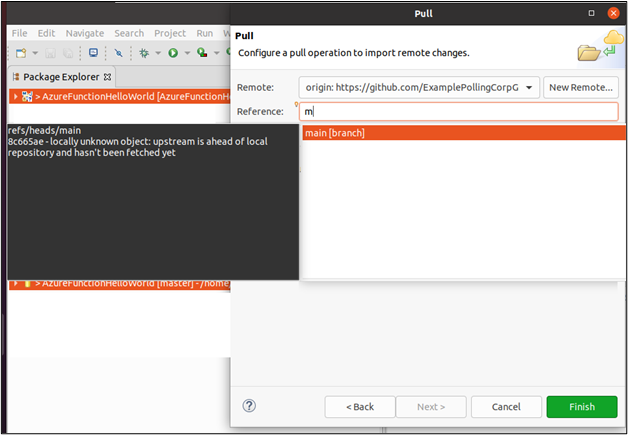The image size is (628, 435).
Task: Click the Debug bug icon
Action: tap(144, 53)
